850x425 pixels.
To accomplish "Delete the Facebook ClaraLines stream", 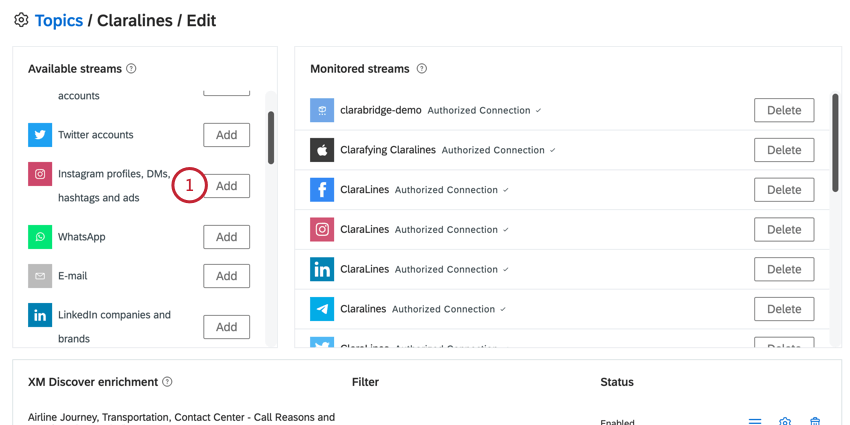I will 784,190.
